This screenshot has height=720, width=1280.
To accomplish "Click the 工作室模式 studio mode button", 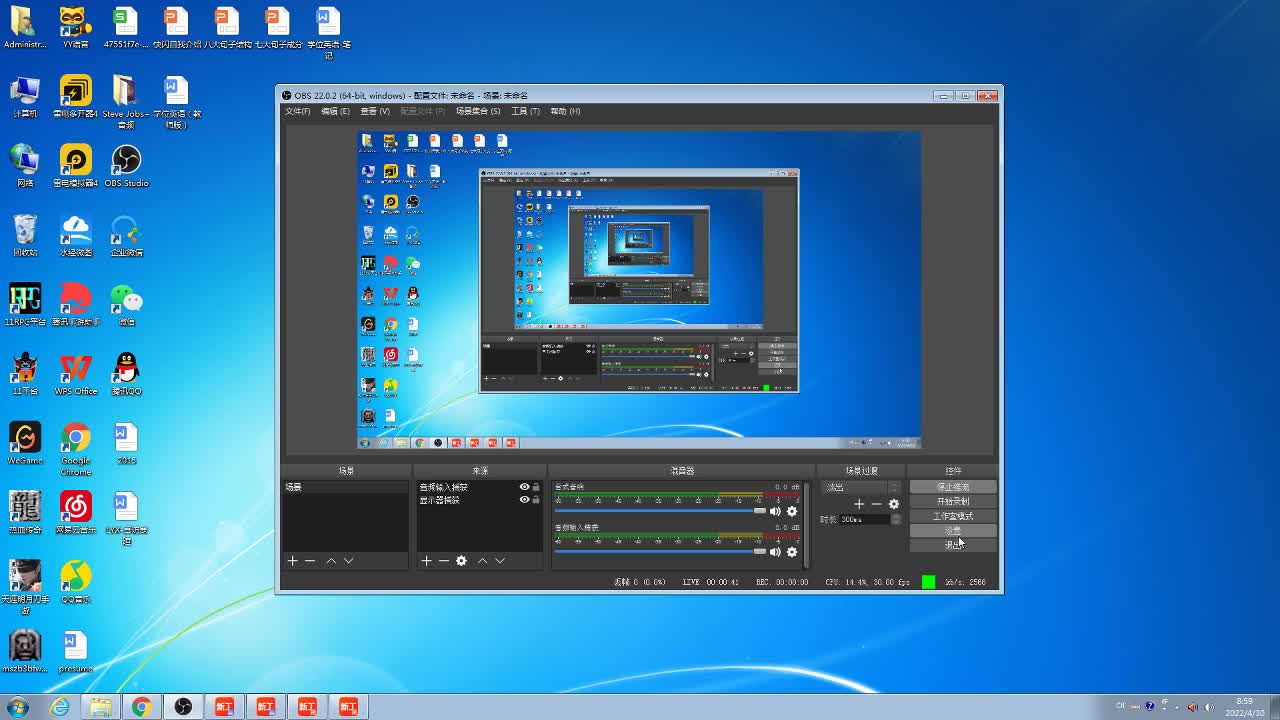I will coord(953,516).
